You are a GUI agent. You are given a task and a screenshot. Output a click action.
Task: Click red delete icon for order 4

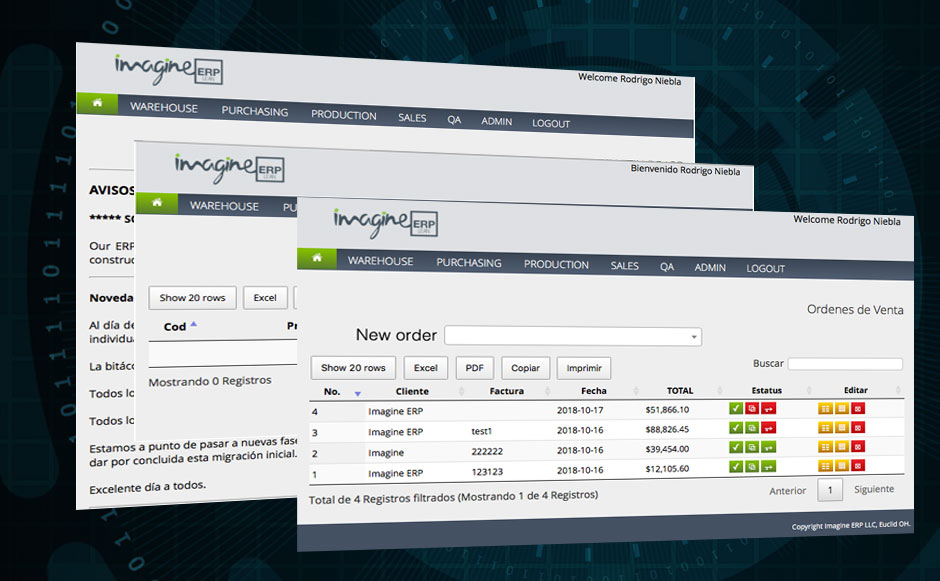coord(858,408)
